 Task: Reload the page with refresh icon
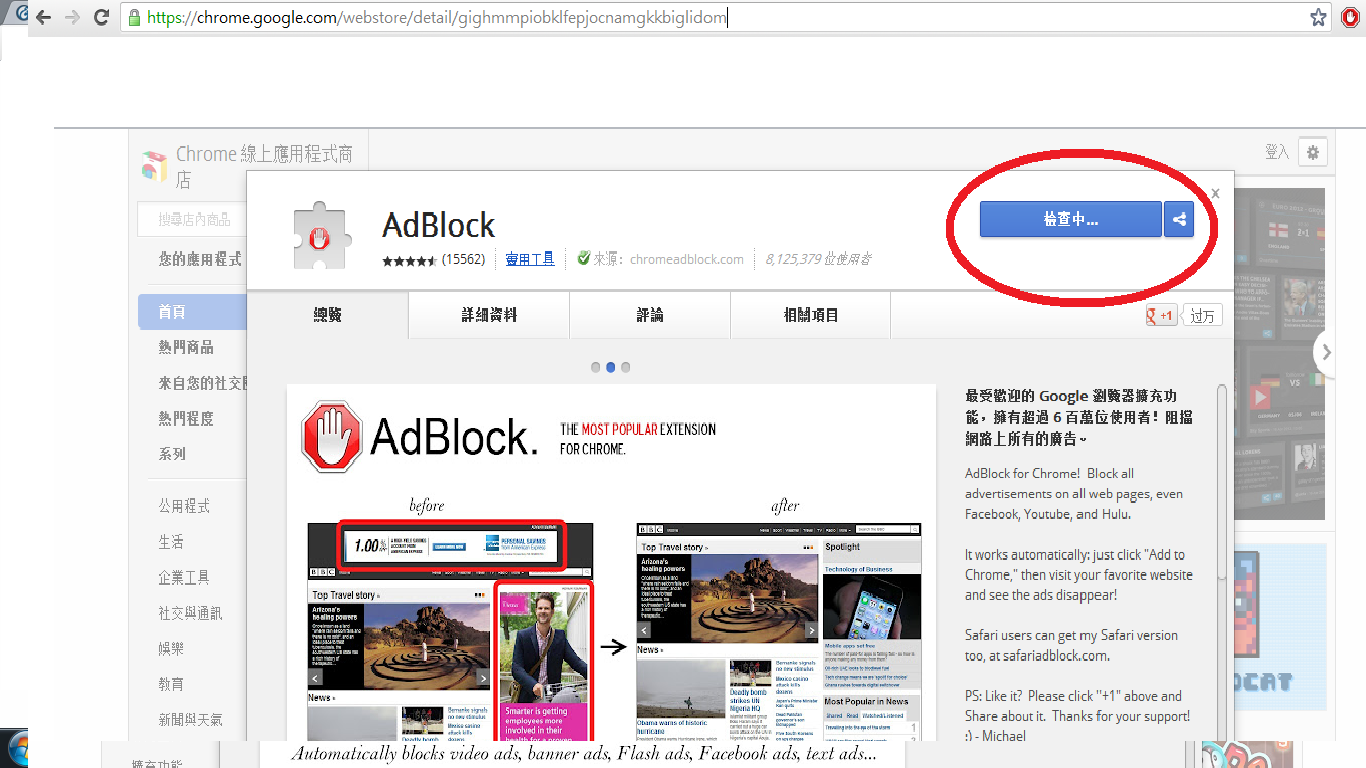(101, 17)
